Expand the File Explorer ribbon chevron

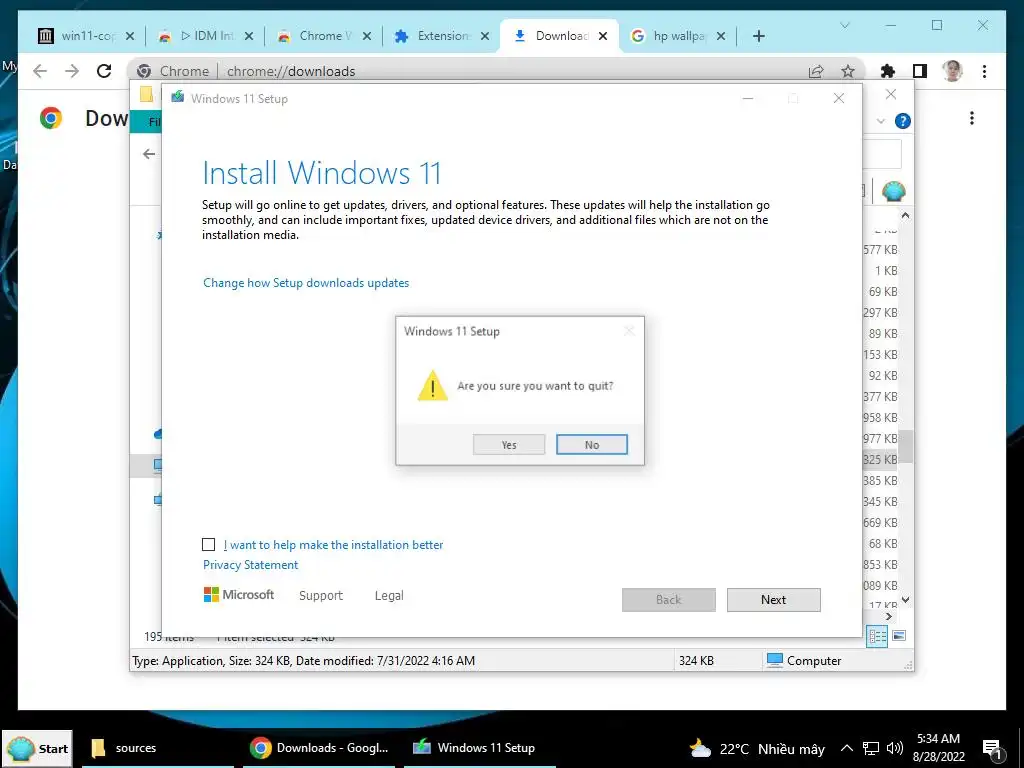(x=881, y=121)
